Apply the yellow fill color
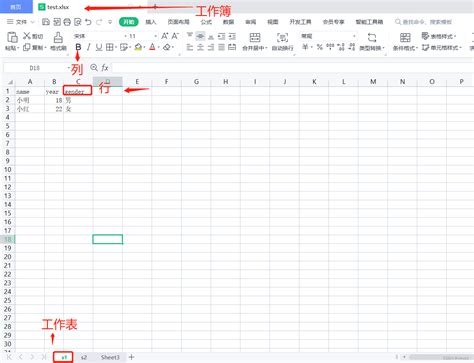This screenshot has height=363, width=474. (138, 47)
